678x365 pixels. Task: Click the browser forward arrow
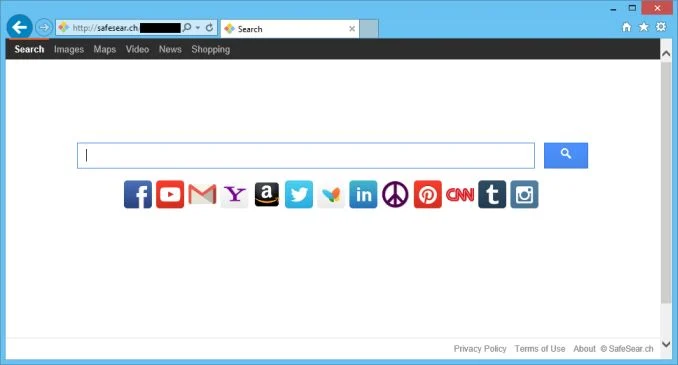pos(44,28)
